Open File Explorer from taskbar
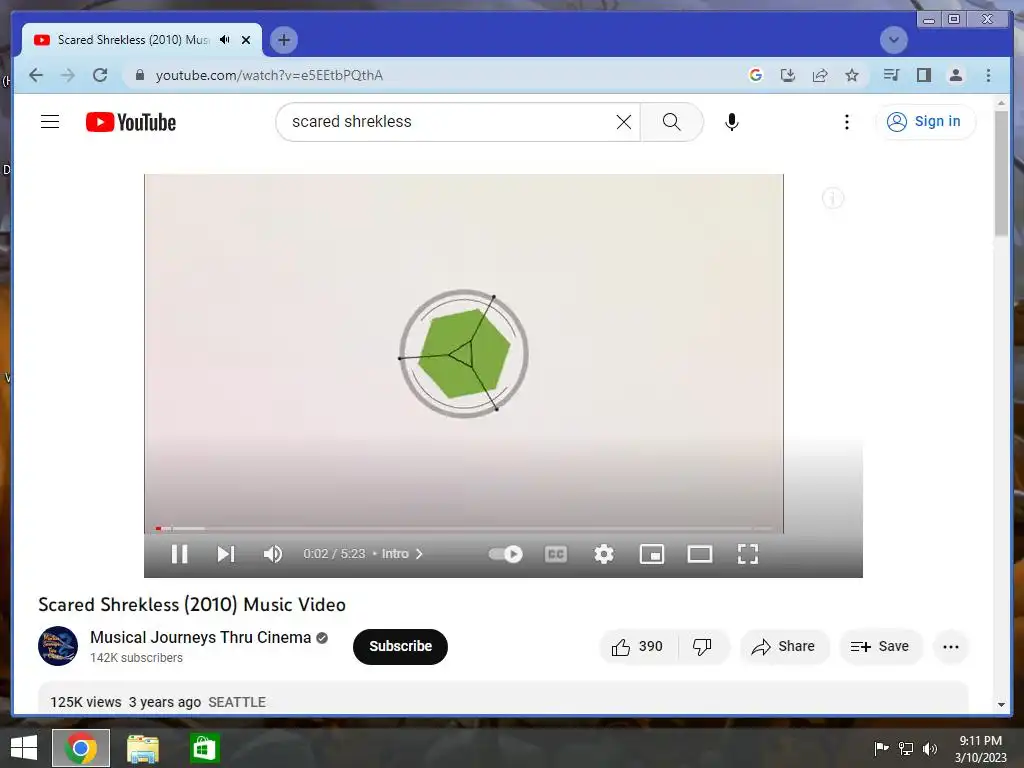The height and width of the screenshot is (768, 1024). 142,748
